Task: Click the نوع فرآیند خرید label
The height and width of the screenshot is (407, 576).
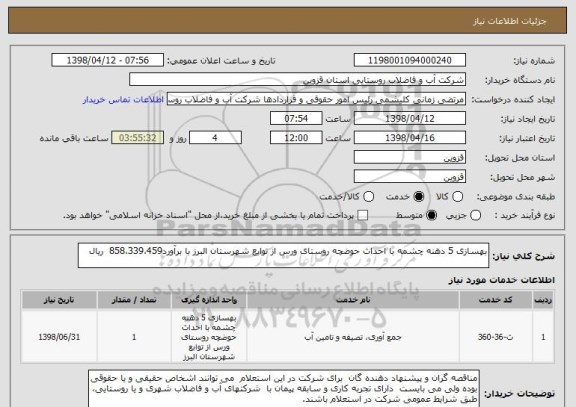Action: click(x=525, y=215)
